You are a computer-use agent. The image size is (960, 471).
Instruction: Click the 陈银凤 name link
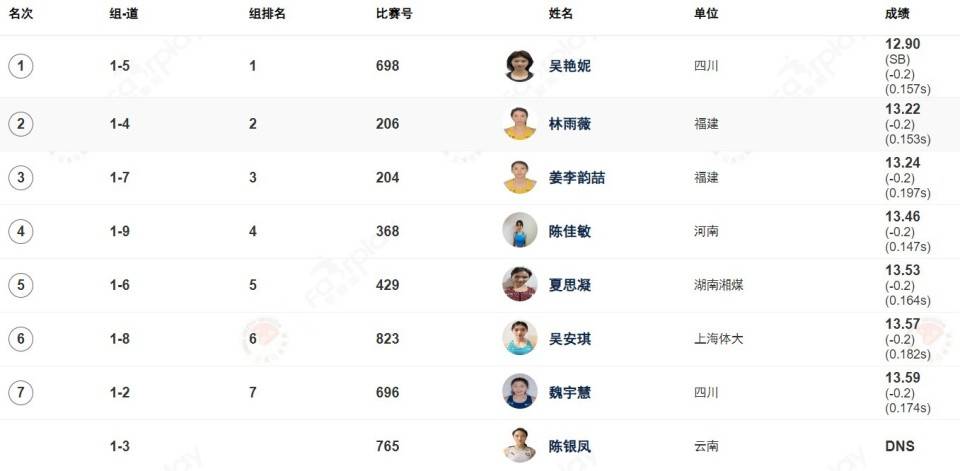(x=570, y=446)
